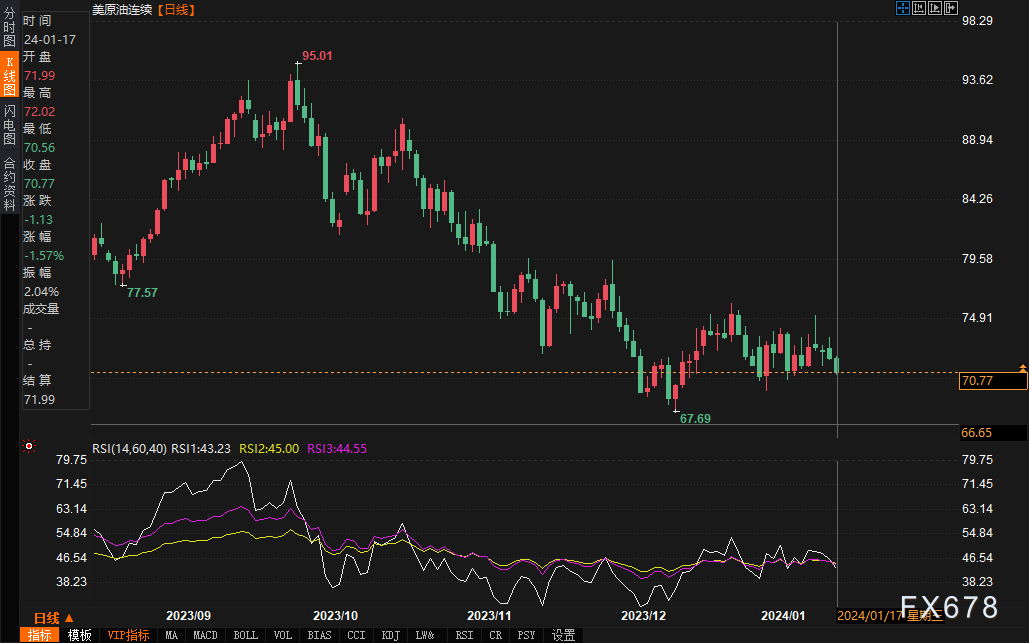Apply the MA indicator
This screenshot has width=1029, height=643.
click(x=171, y=635)
